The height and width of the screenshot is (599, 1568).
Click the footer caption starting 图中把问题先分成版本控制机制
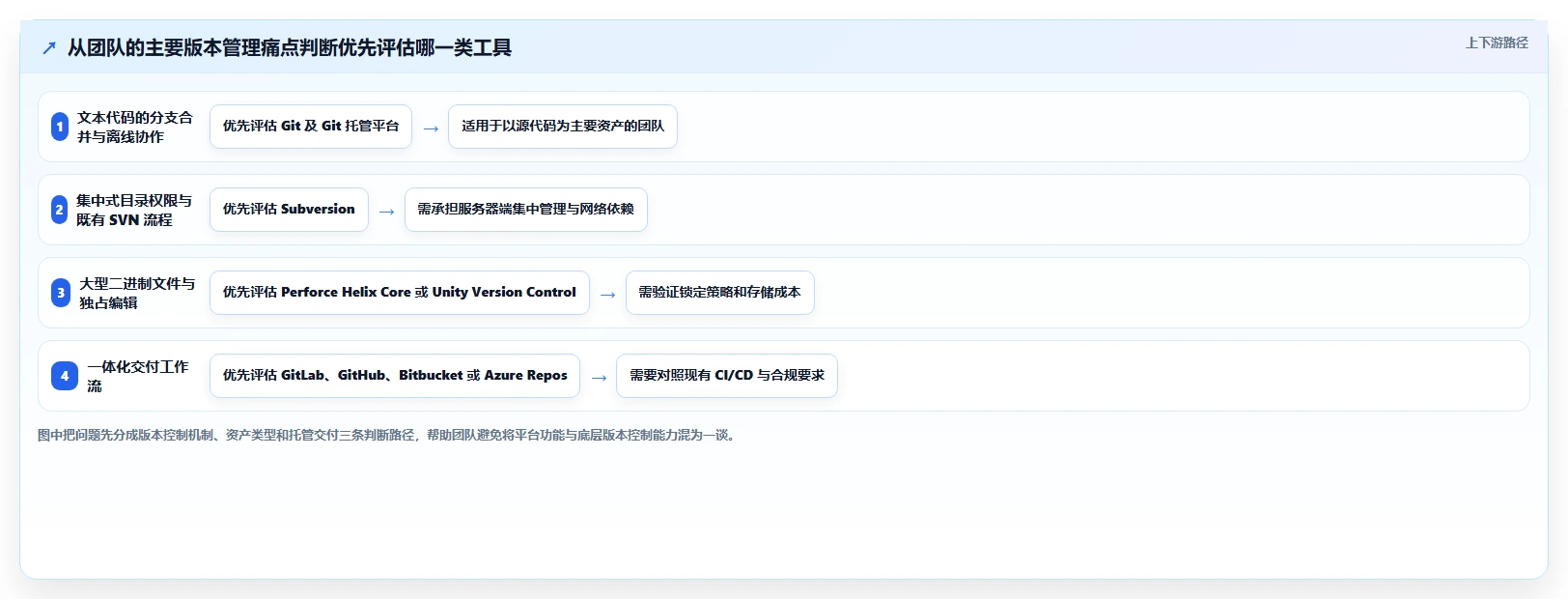[x=389, y=436]
